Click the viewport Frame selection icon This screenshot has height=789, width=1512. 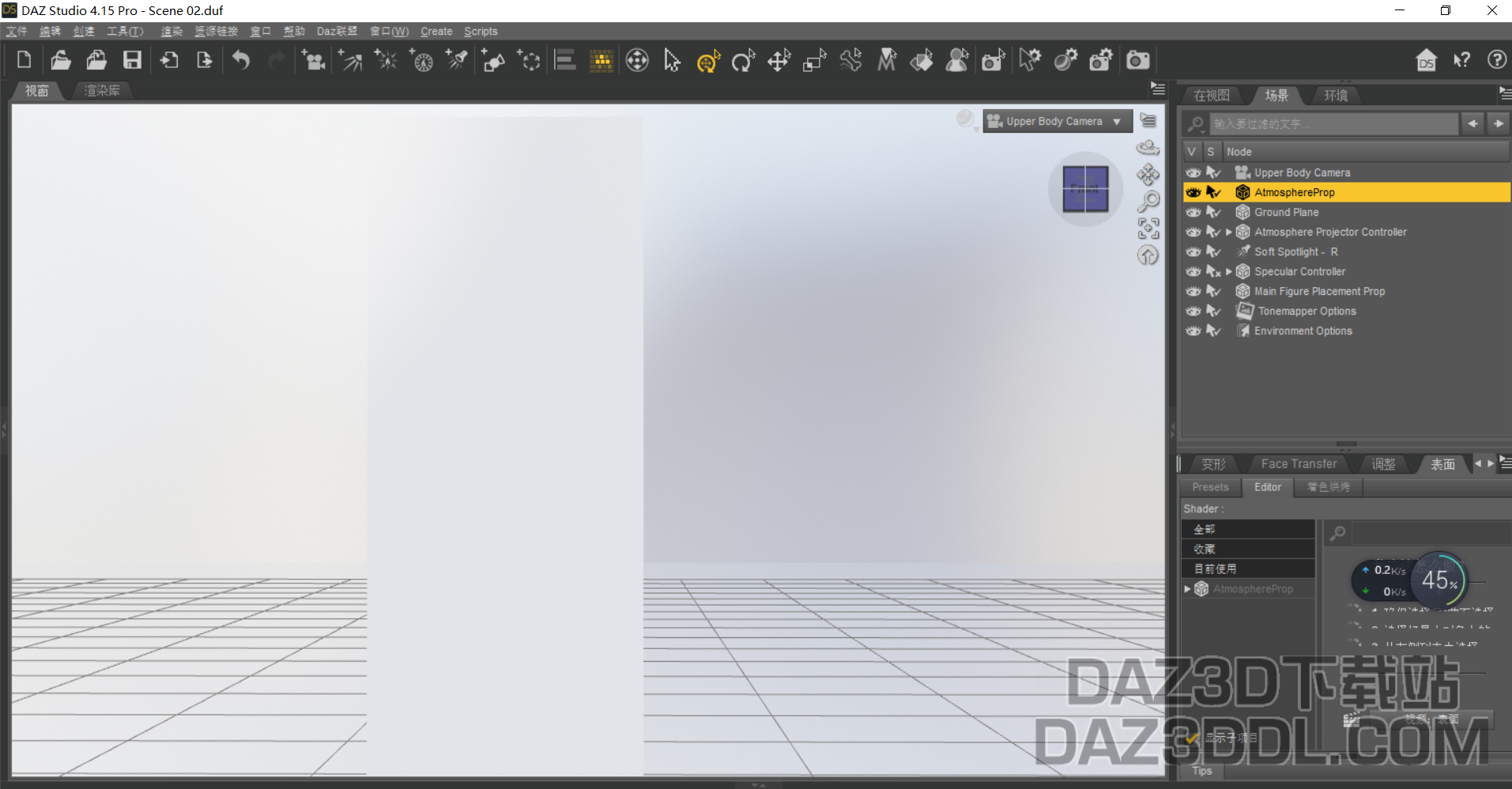point(1148,228)
